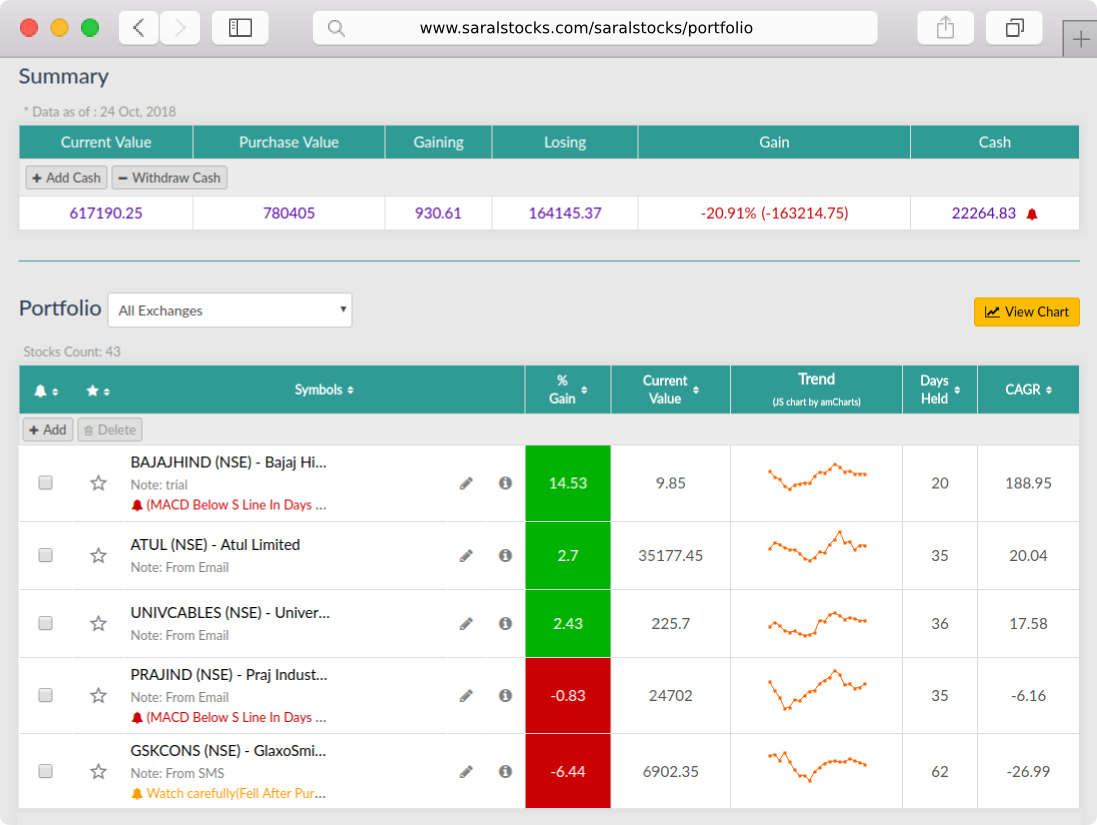Edit the ATUL row with pencil icon
Image resolution: width=1097 pixels, height=825 pixels.
click(x=466, y=556)
